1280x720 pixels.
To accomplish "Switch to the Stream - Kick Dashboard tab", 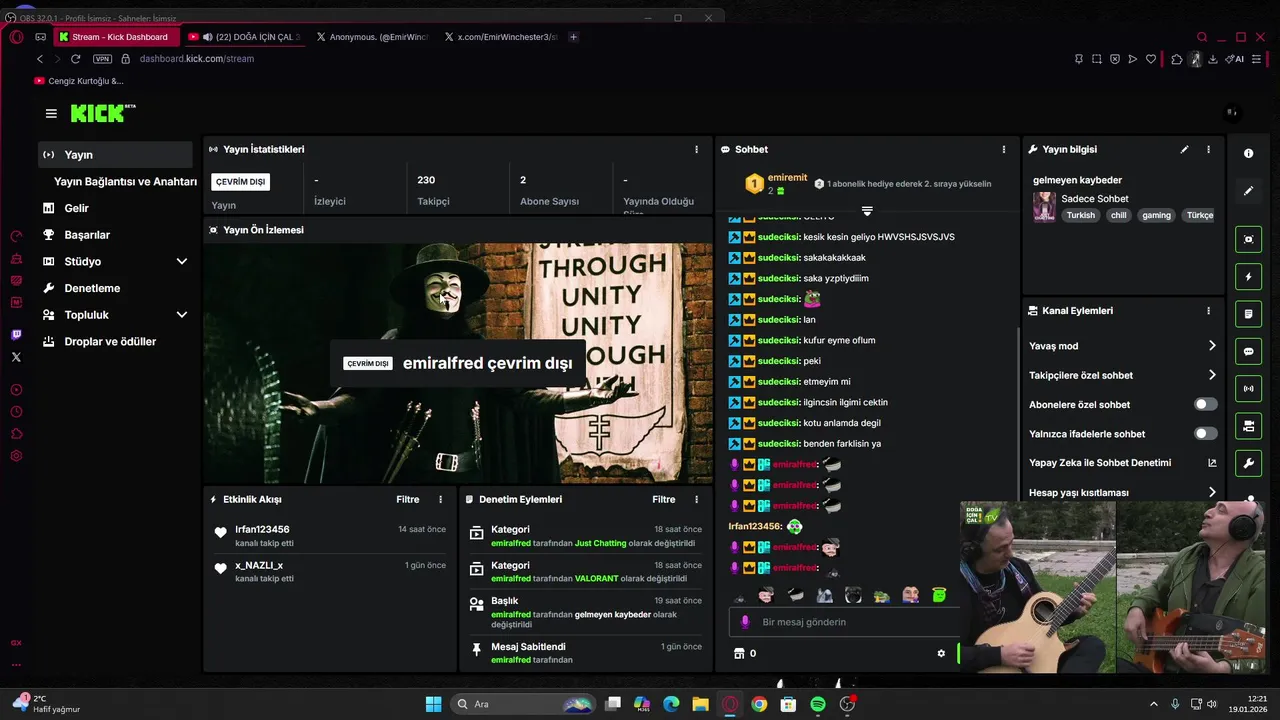I will 117,37.
